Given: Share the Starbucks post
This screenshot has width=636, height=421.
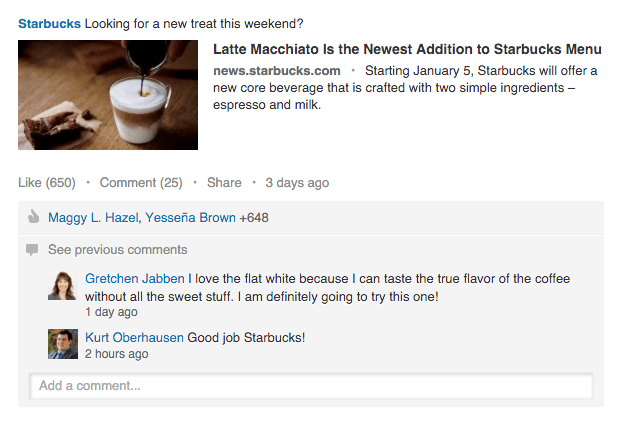Looking at the screenshot, I should click(224, 183).
